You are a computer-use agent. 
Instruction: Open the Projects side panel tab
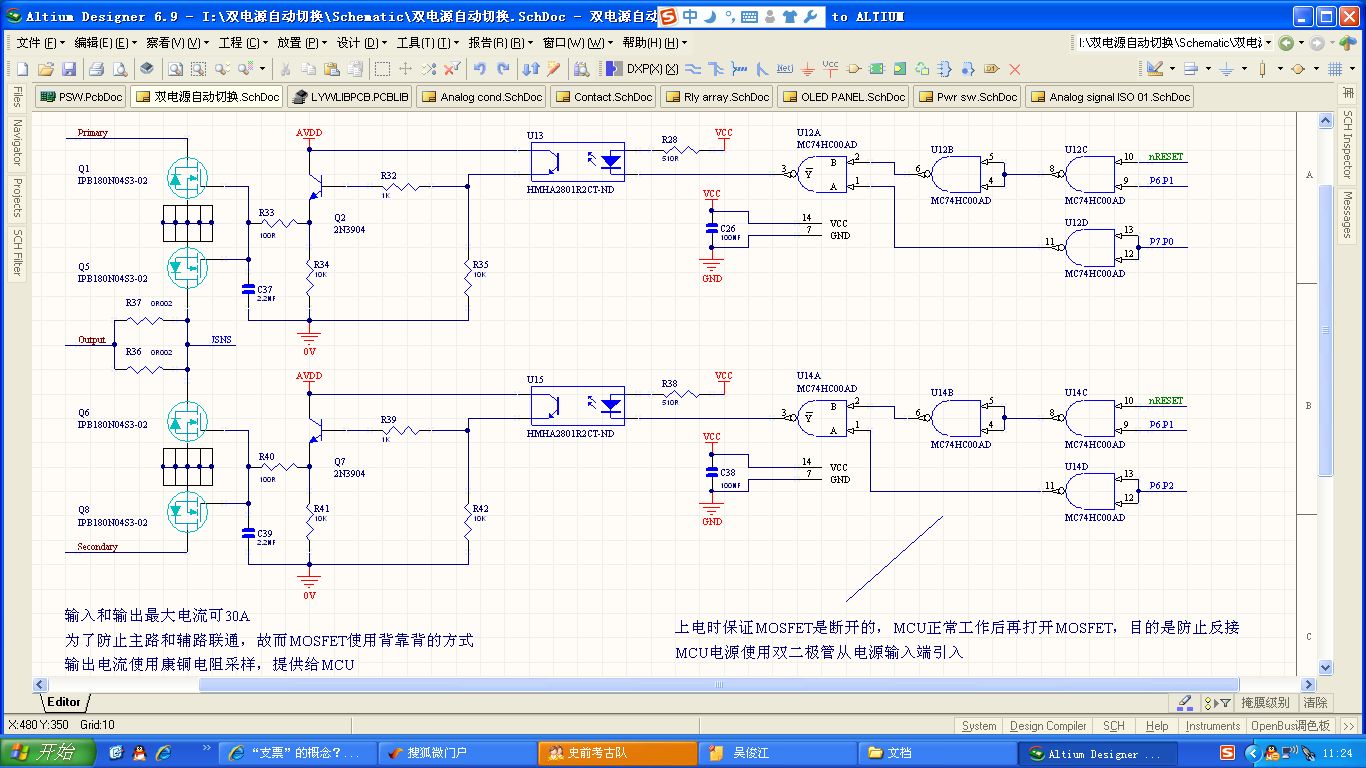pos(17,197)
